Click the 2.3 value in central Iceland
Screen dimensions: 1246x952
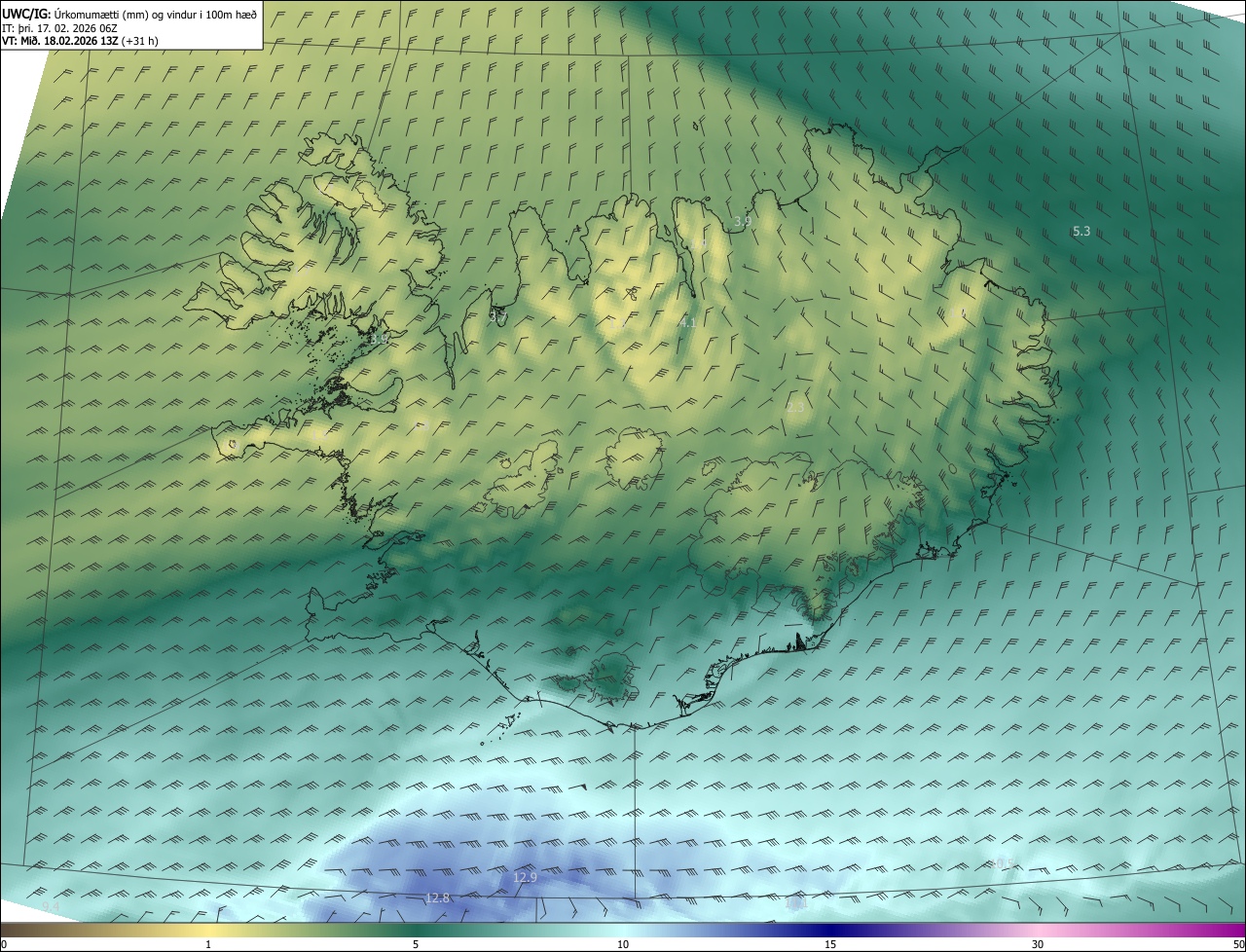pos(795,407)
